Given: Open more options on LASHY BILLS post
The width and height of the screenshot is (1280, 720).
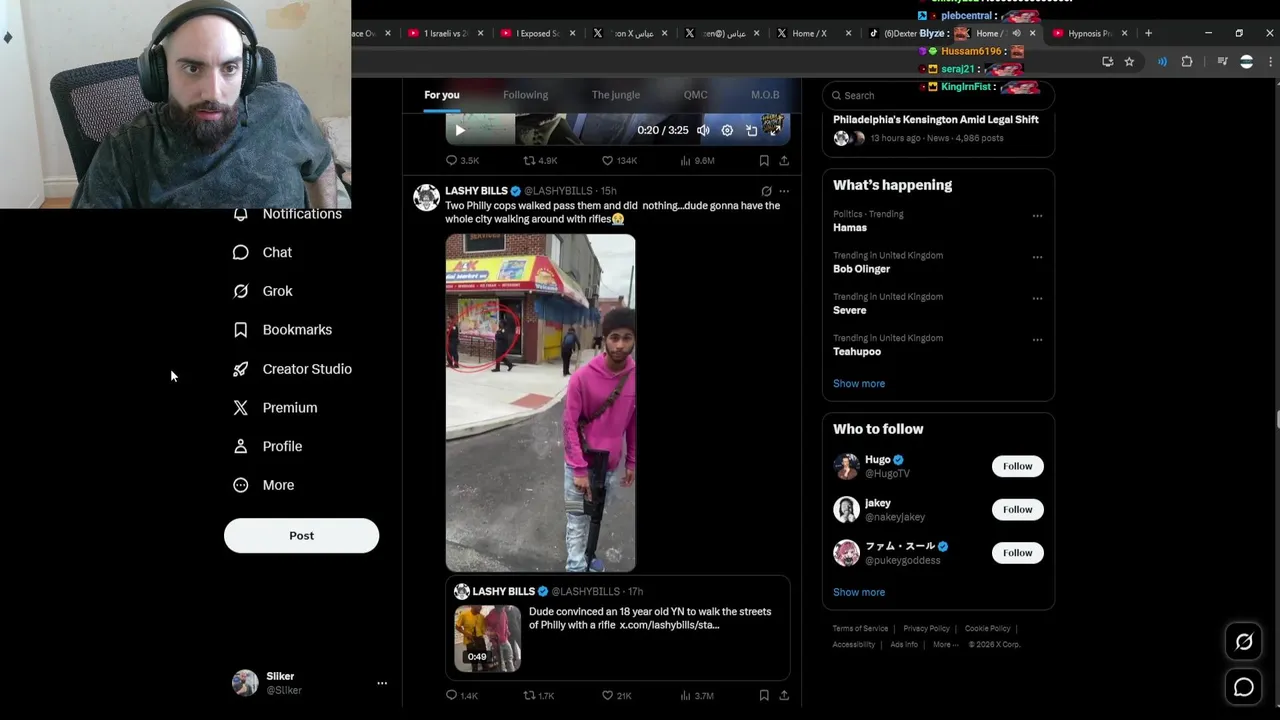Looking at the screenshot, I should click(x=784, y=191).
